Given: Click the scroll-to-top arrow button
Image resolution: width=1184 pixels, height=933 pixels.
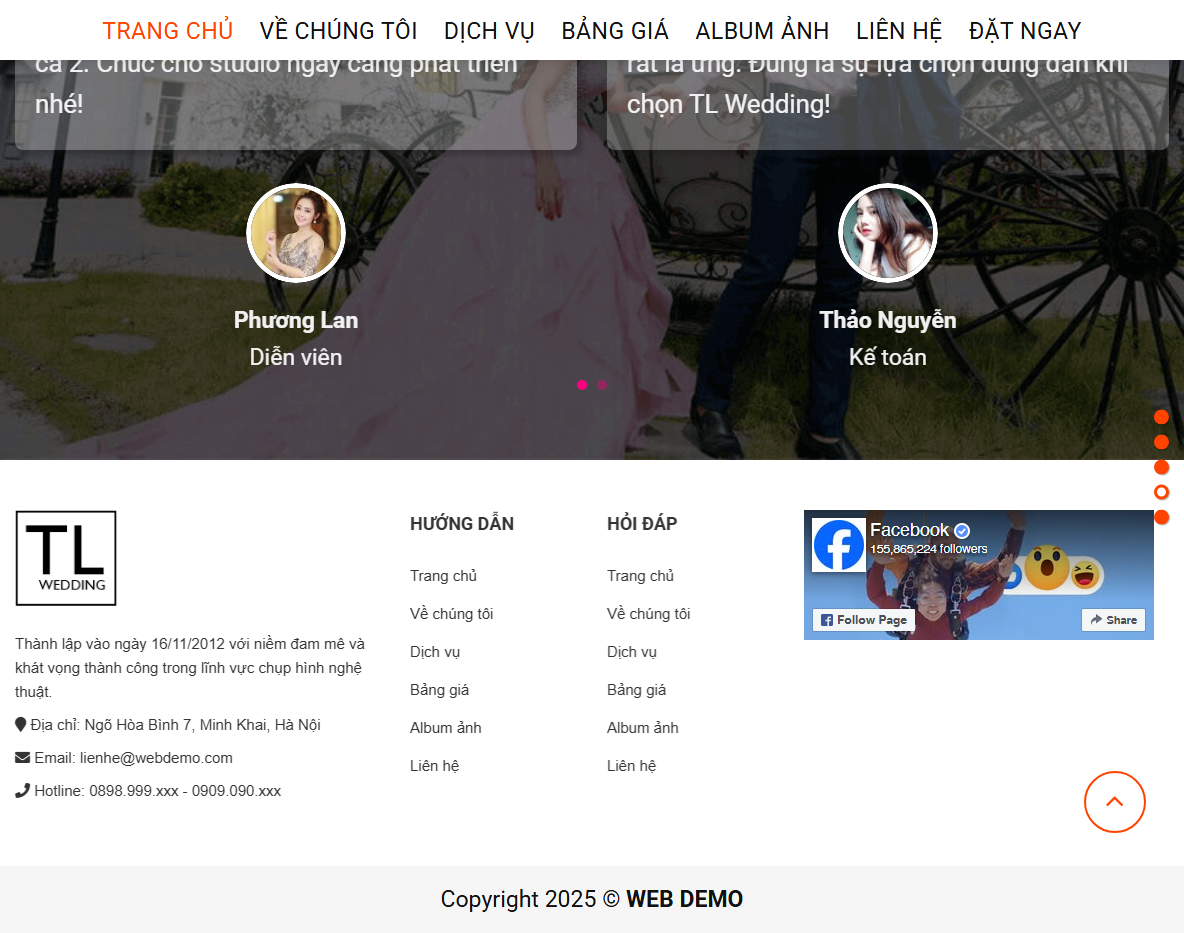Looking at the screenshot, I should coord(1114,801).
